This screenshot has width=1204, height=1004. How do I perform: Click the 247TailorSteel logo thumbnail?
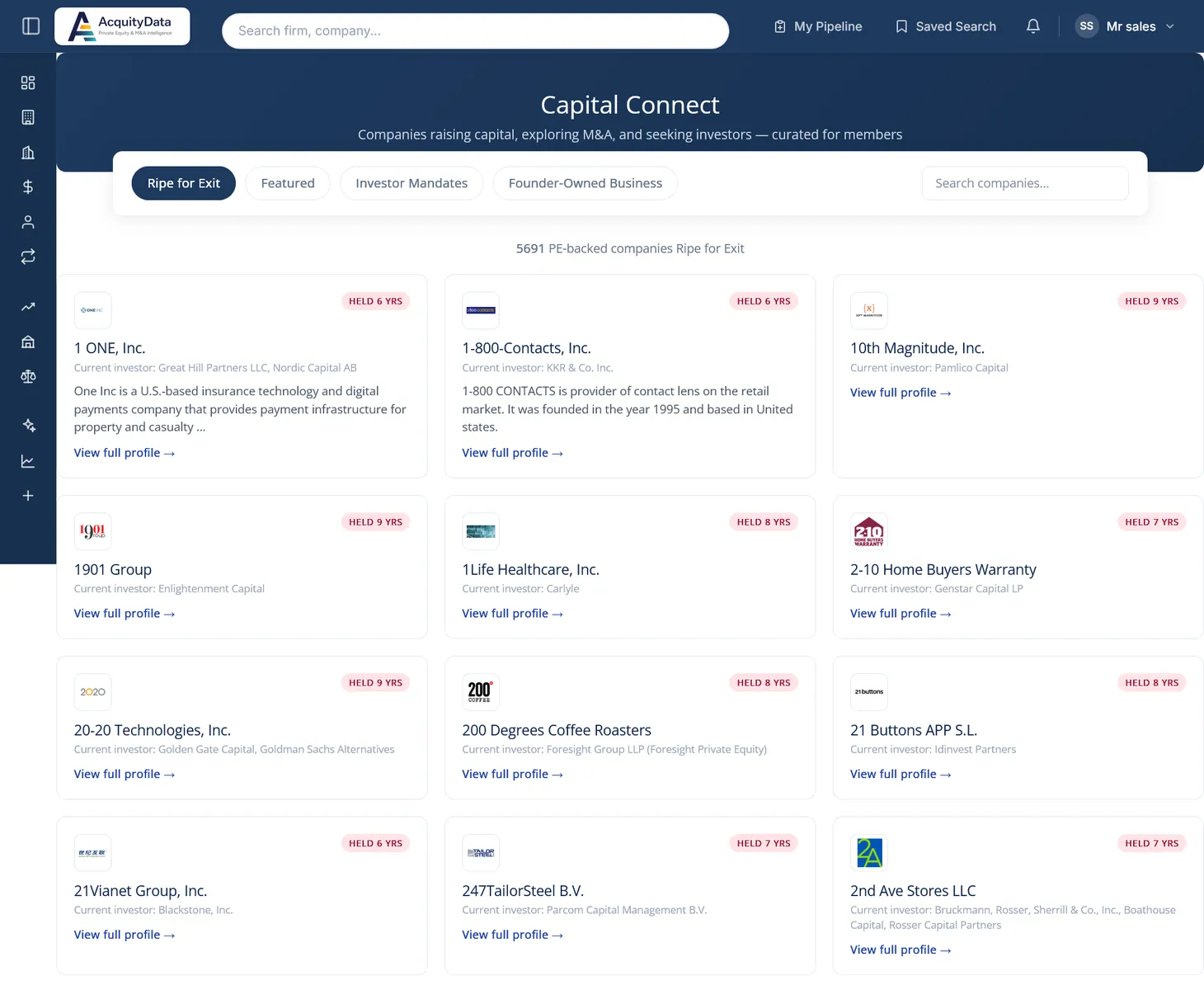481,853
